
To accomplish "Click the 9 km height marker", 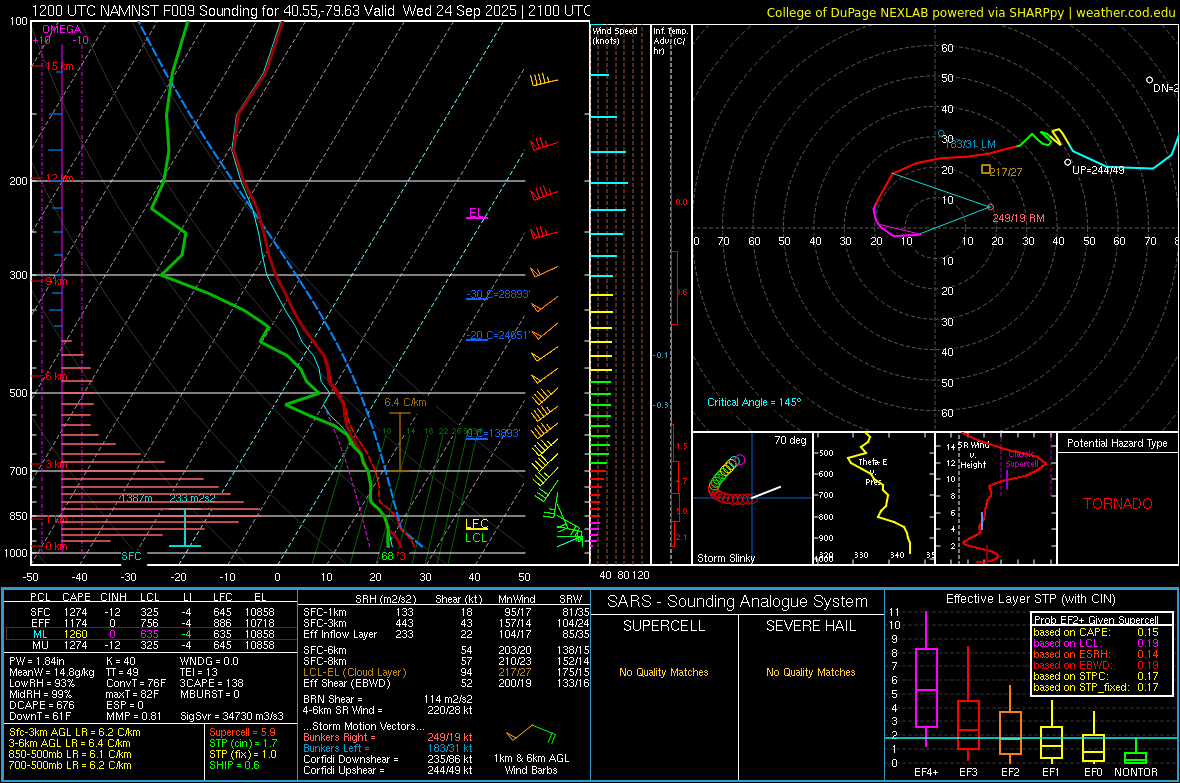I will (x=56, y=281).
